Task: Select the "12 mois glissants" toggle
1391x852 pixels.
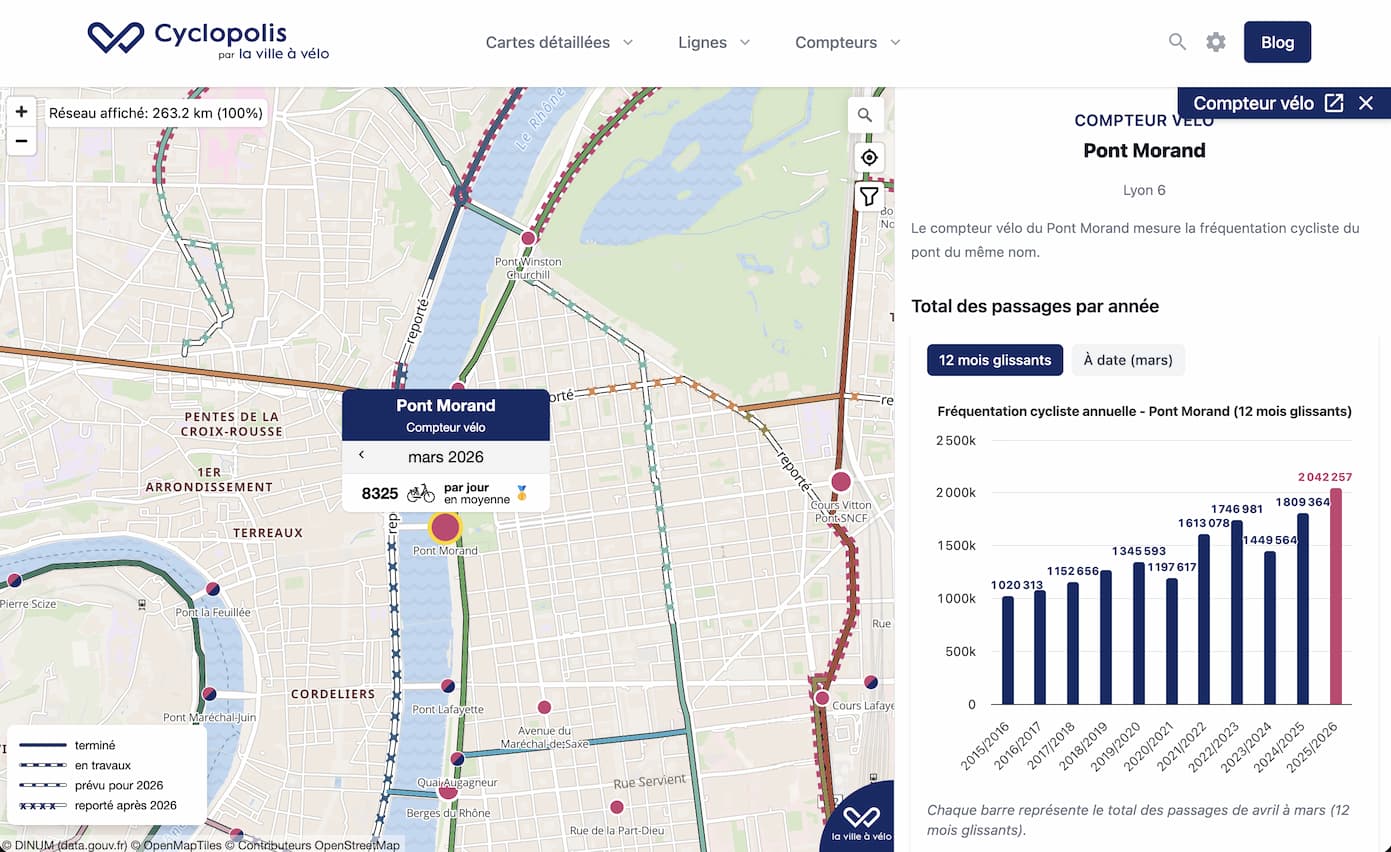Action: pyautogui.click(x=994, y=360)
